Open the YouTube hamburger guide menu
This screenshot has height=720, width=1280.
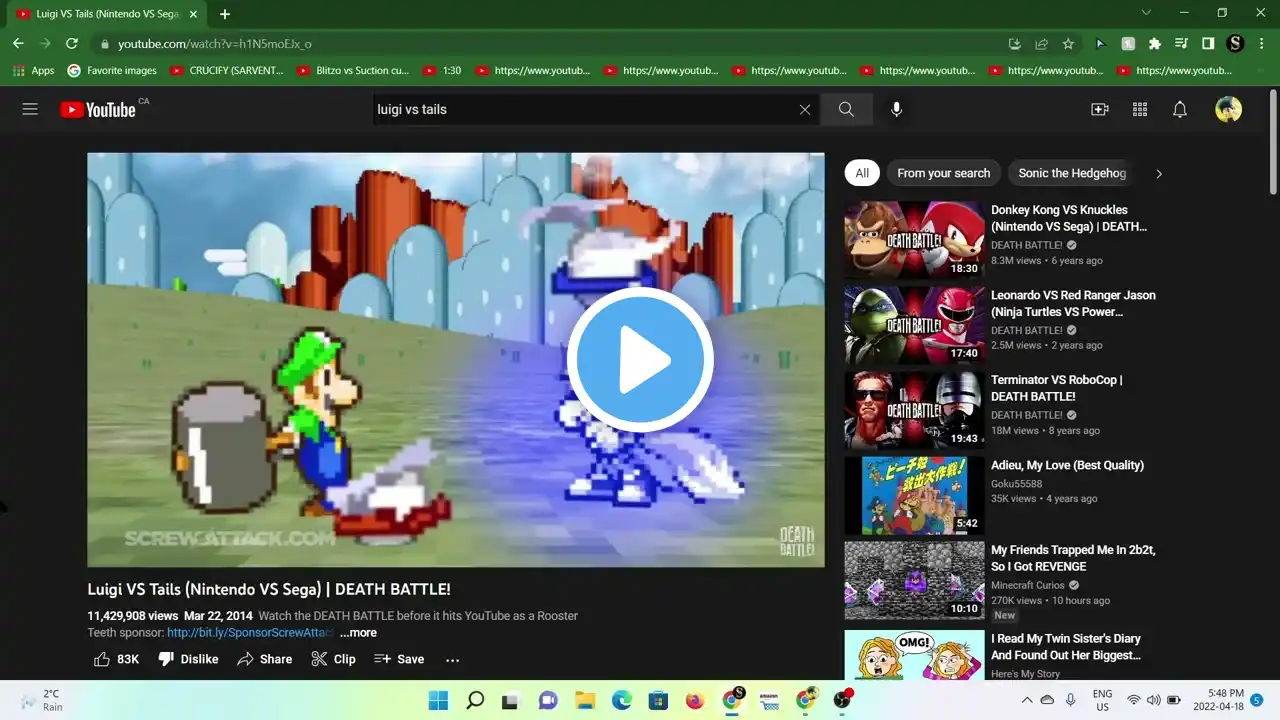(30, 109)
